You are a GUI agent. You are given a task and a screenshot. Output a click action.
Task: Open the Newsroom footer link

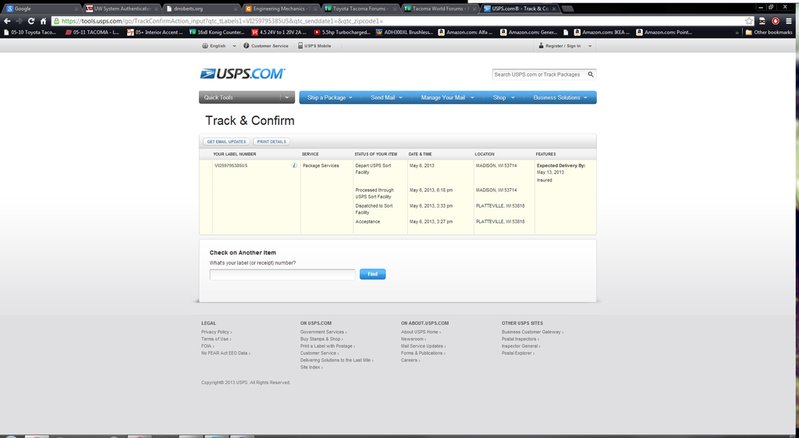point(413,339)
